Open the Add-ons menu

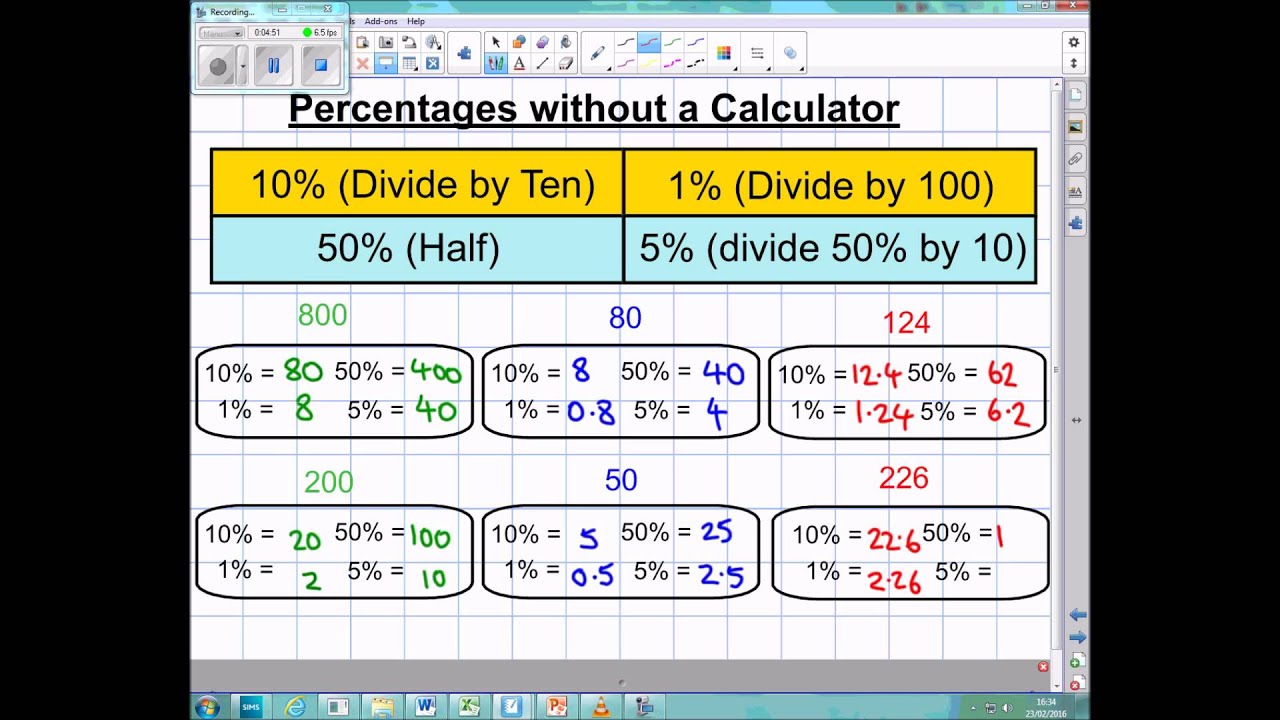[x=381, y=21]
